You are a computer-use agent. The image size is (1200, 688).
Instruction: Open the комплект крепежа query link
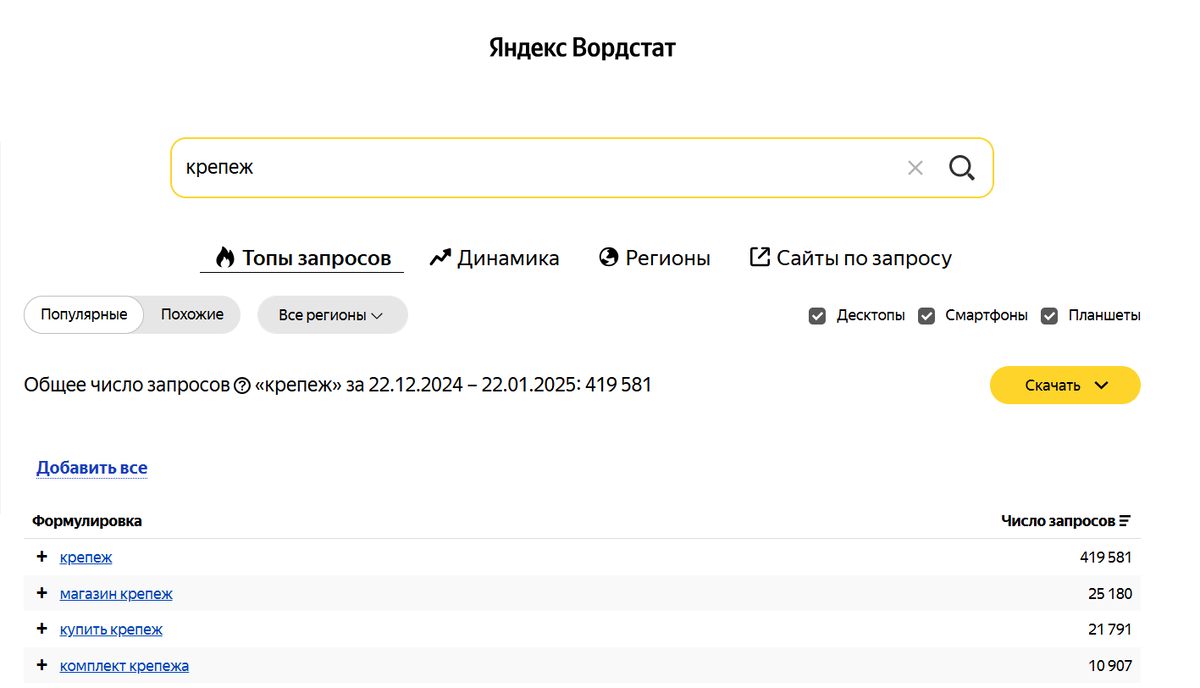pos(124,666)
